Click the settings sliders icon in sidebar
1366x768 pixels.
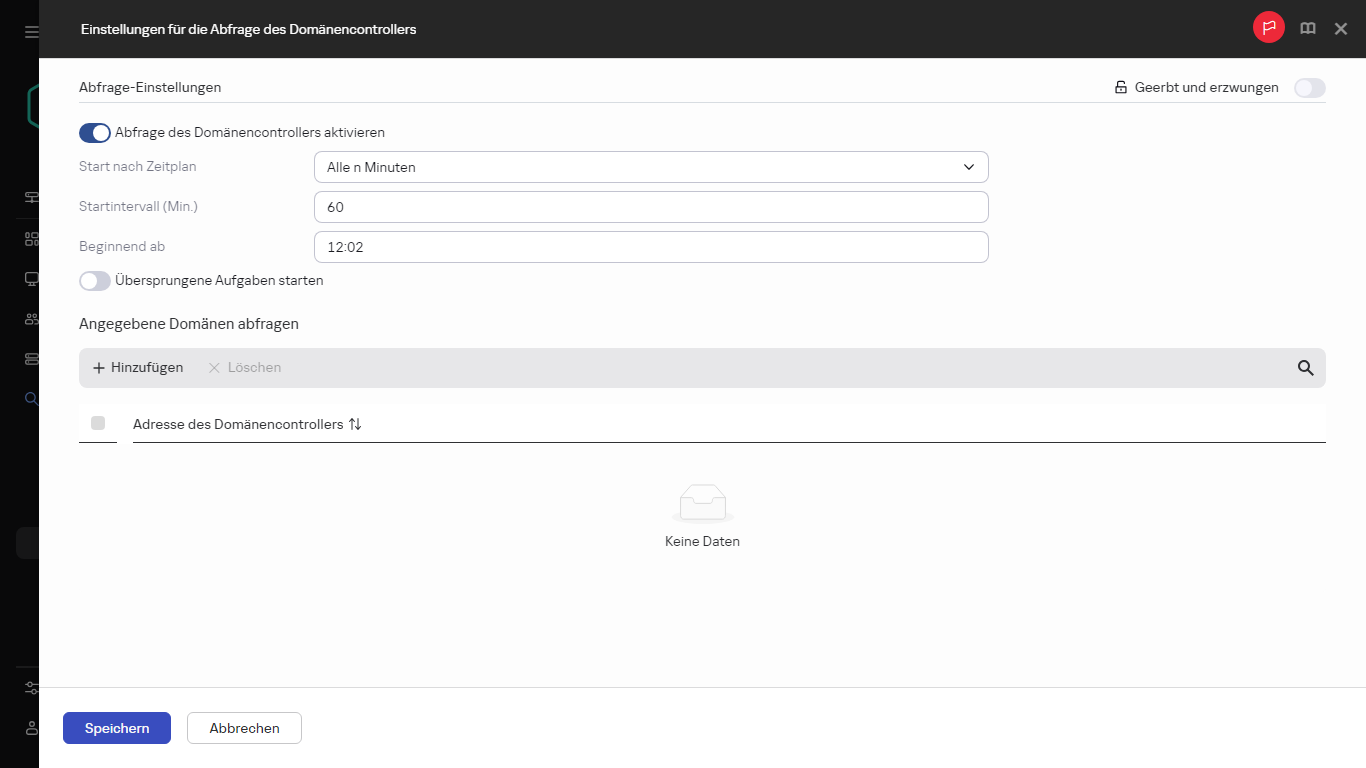click(31, 688)
